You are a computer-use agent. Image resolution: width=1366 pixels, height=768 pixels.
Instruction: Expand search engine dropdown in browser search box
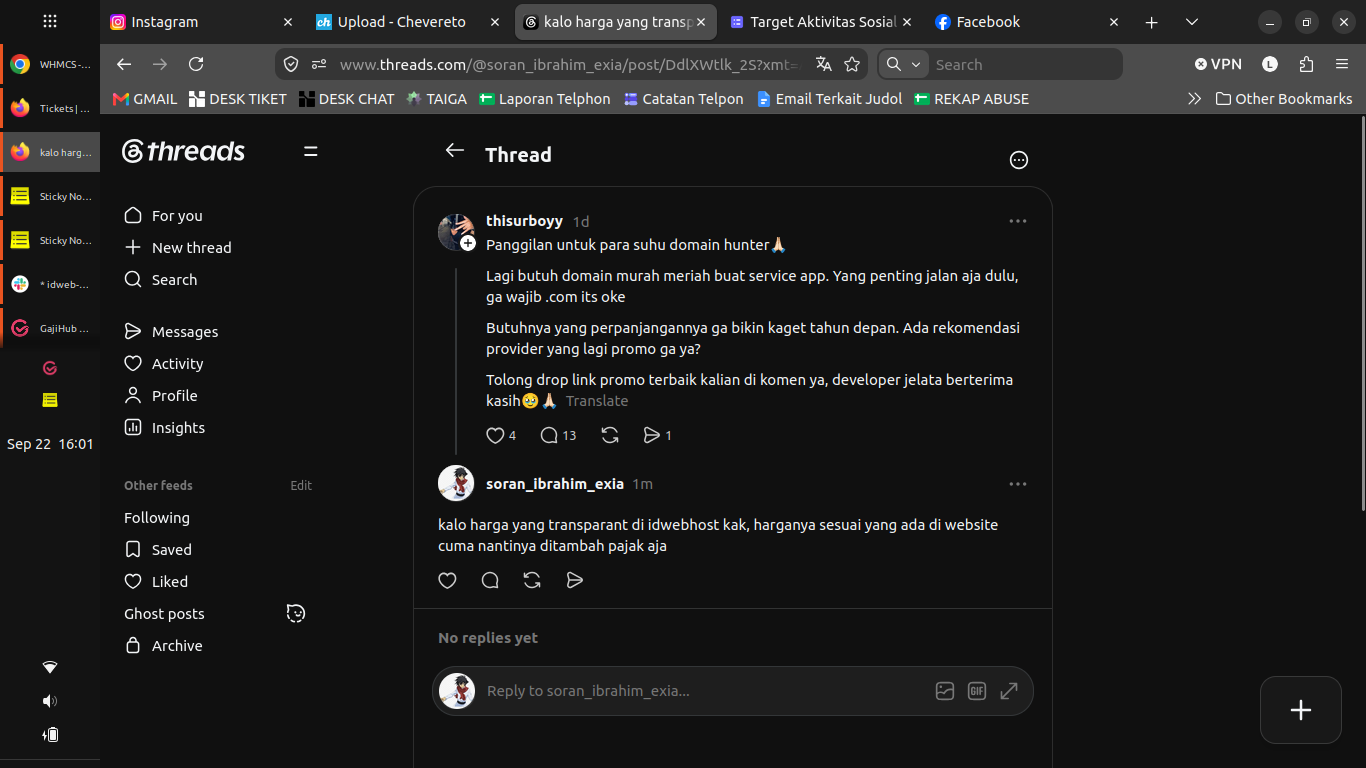[x=904, y=64]
